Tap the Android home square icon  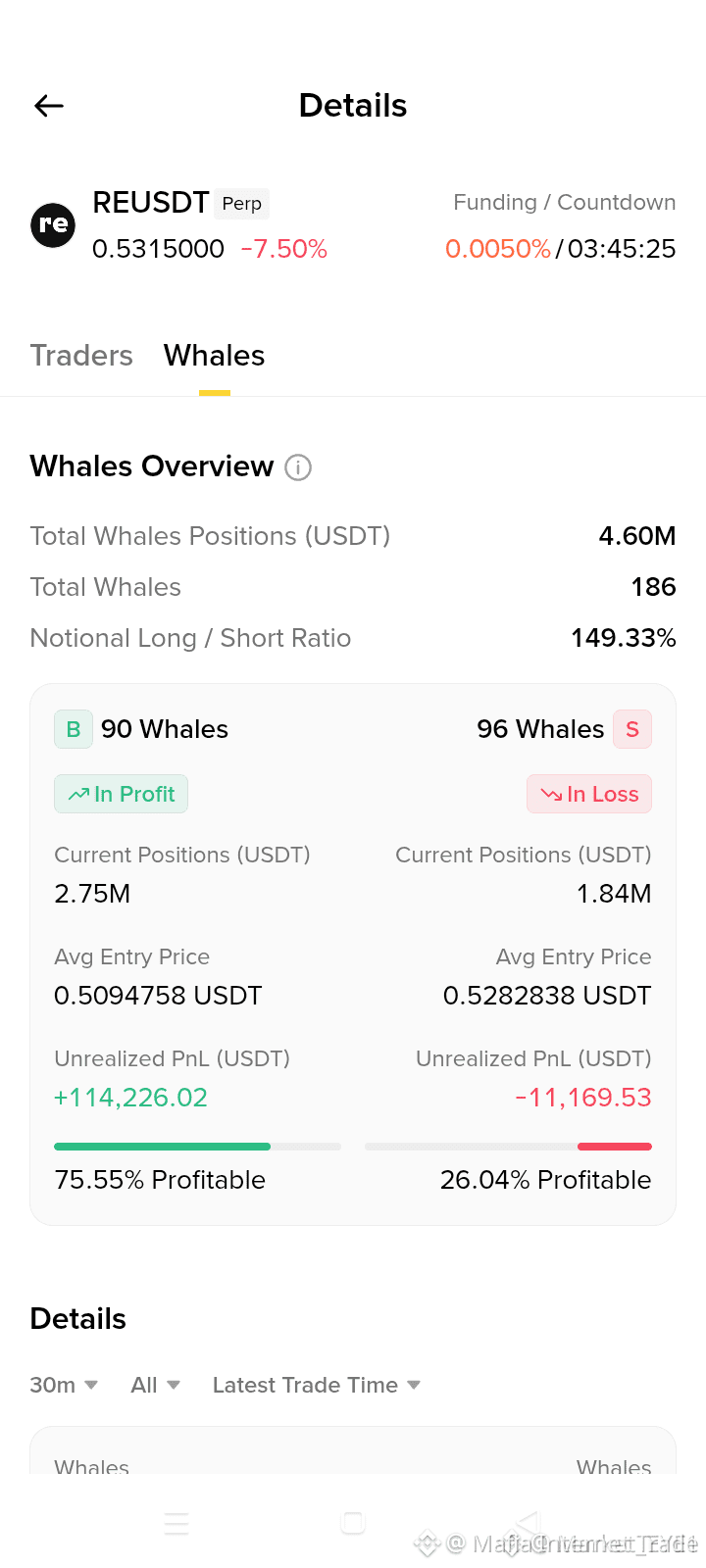[353, 1522]
